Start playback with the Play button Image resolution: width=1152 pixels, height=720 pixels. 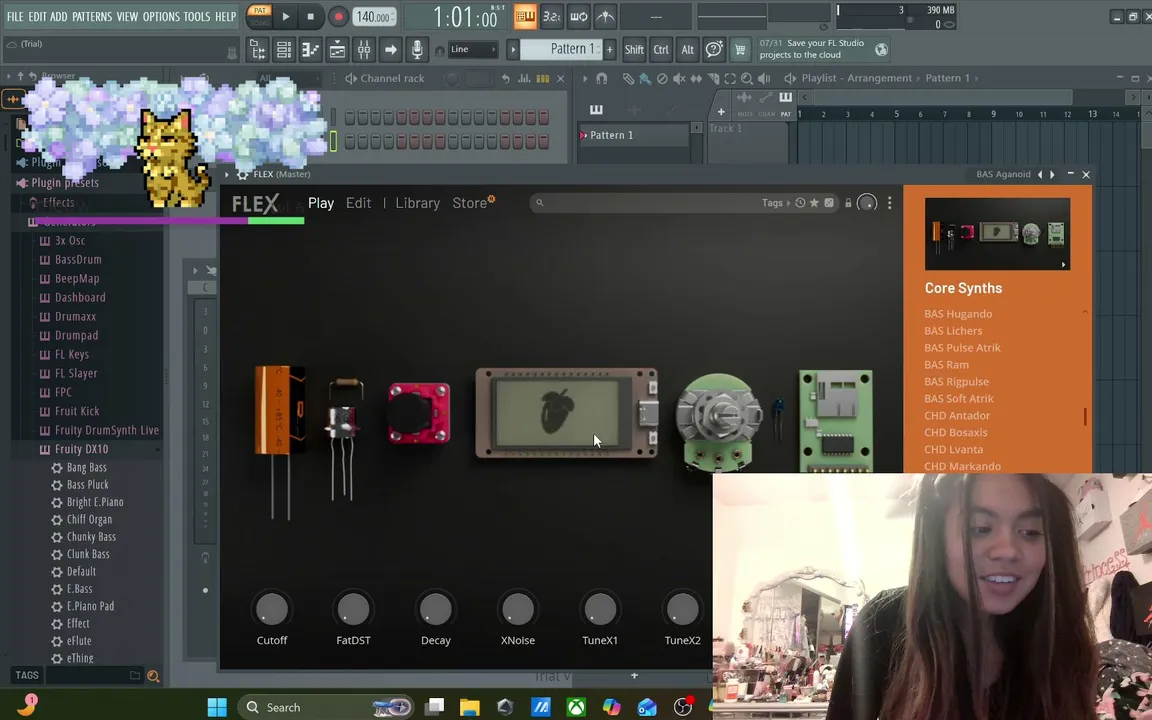(285, 16)
